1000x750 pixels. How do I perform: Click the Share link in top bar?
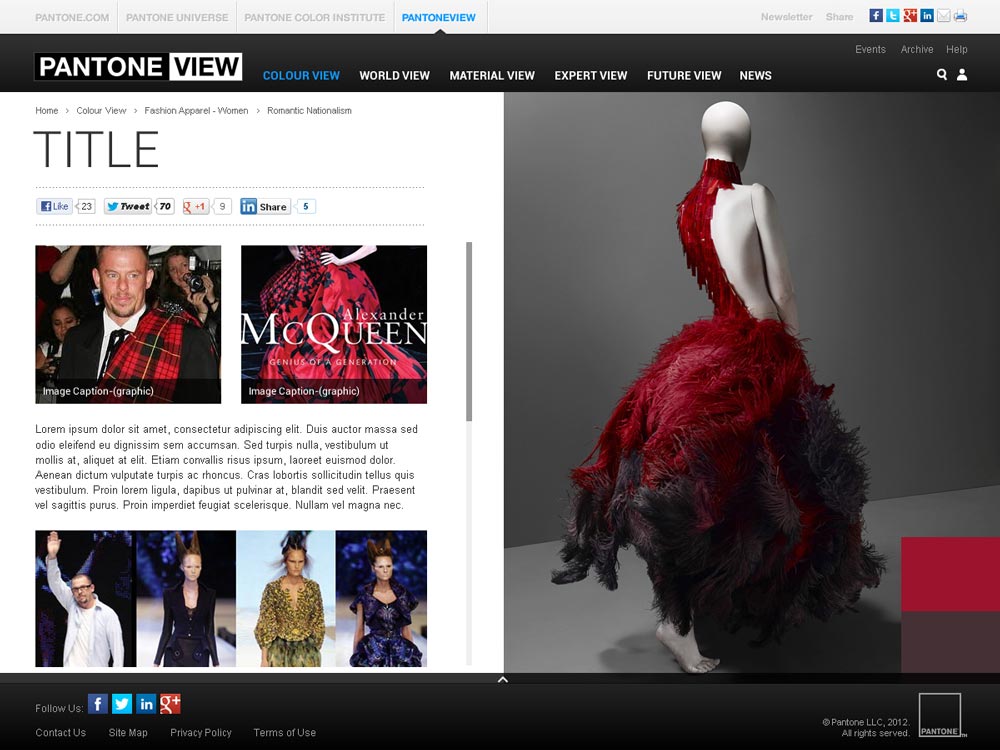point(839,17)
